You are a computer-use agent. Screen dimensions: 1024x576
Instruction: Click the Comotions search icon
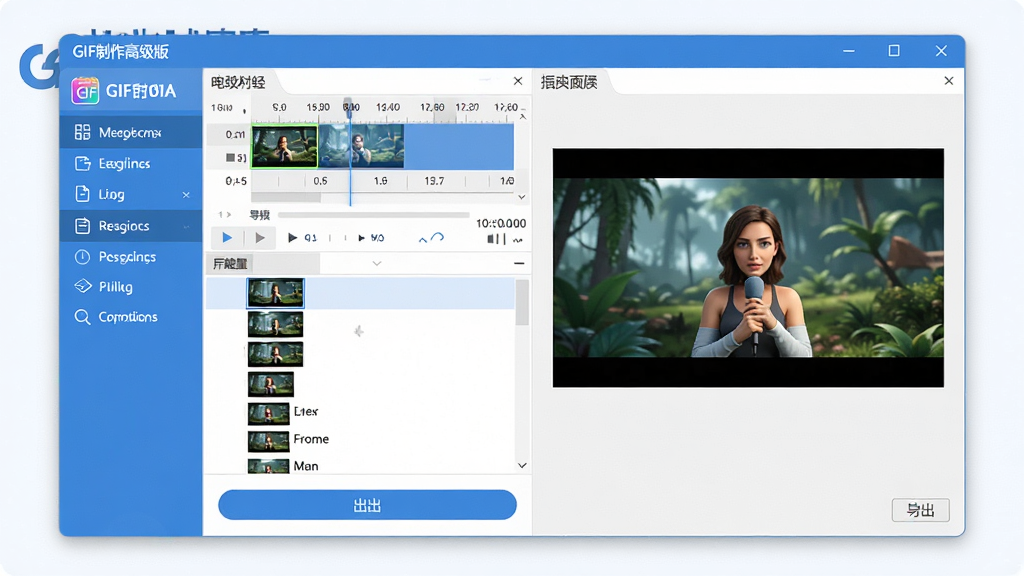(x=82, y=317)
